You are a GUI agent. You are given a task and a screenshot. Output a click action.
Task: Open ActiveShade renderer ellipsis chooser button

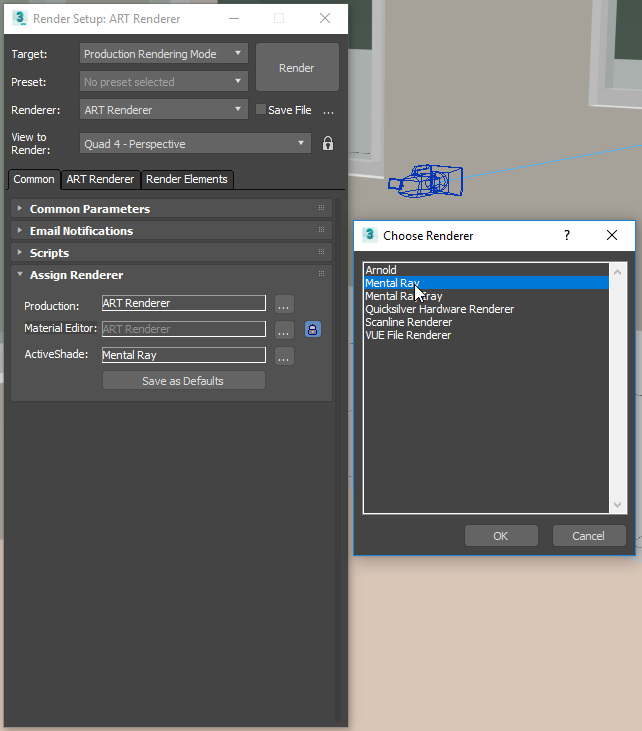click(x=284, y=357)
